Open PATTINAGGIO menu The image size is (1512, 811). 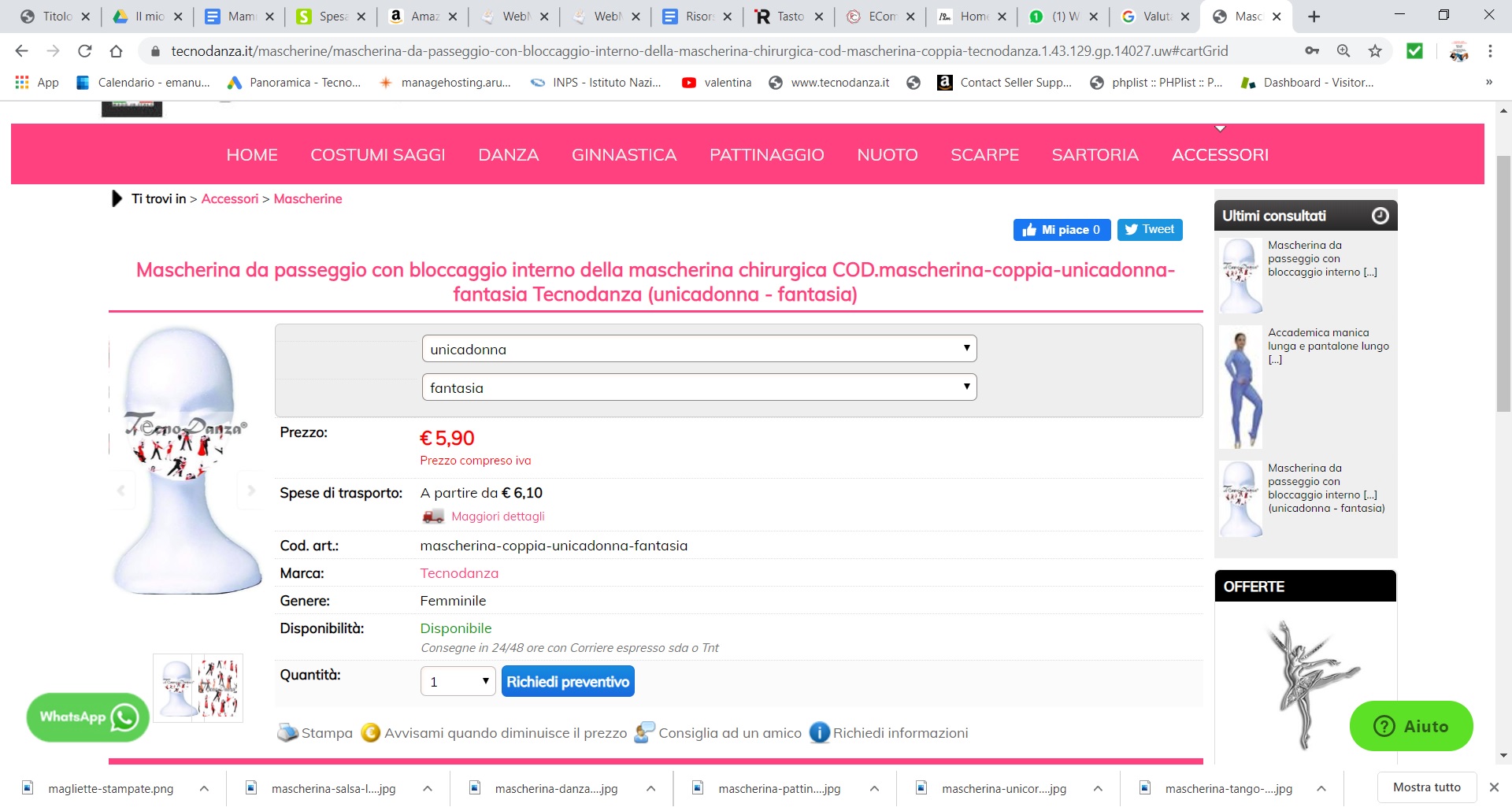point(767,155)
